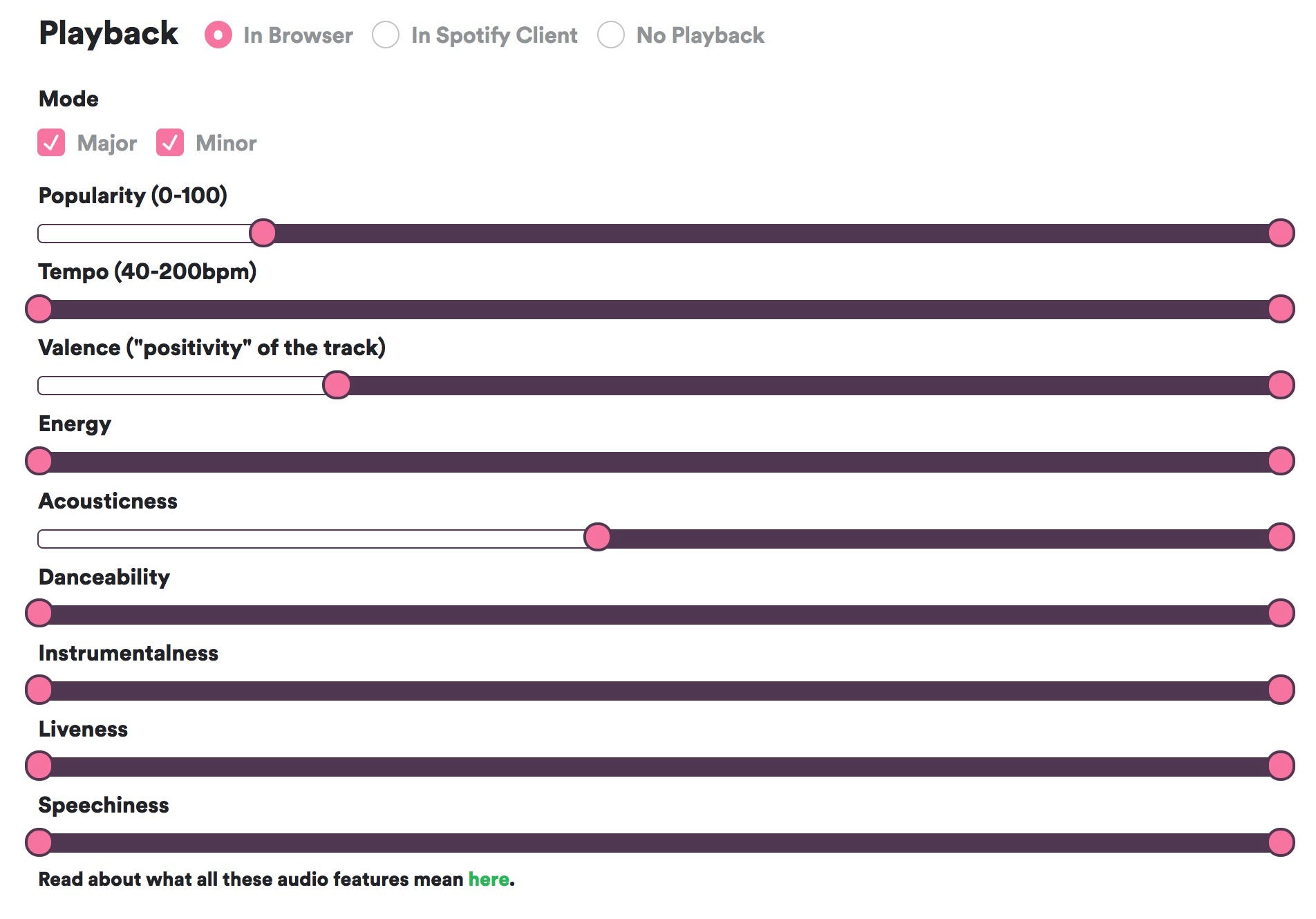Select the In Browser playback option
This screenshot has width=1316, height=919.
coord(218,35)
